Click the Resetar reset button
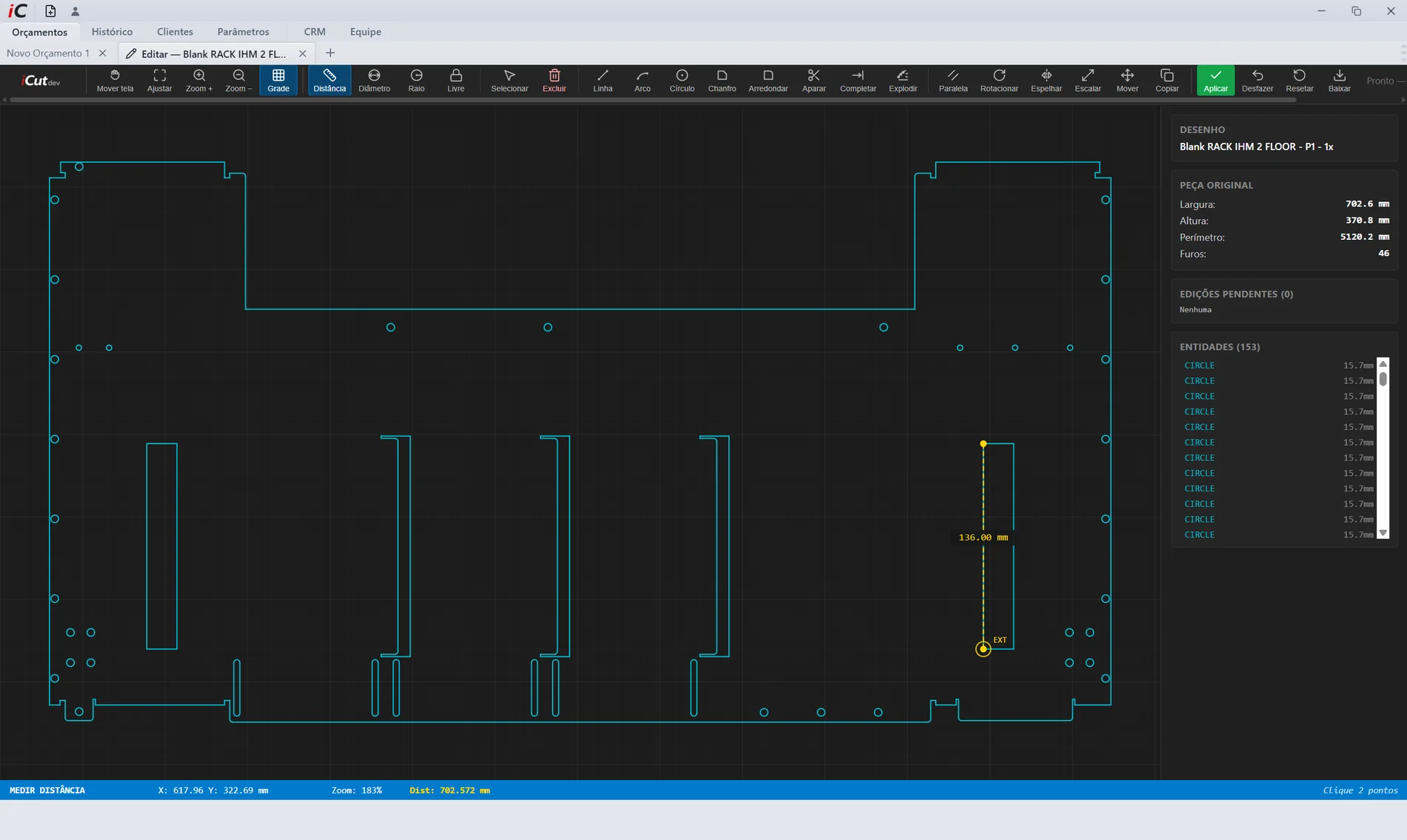The height and width of the screenshot is (840, 1407). 1300,81
